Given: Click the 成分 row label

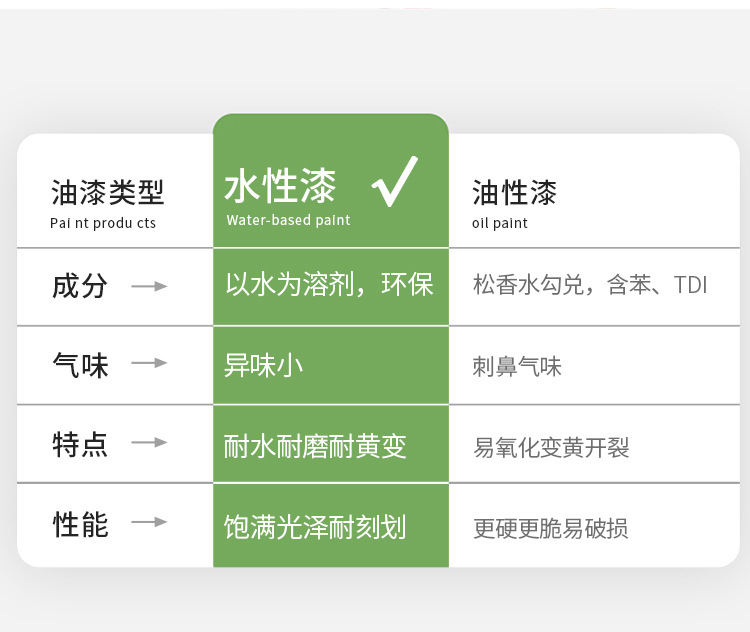Looking at the screenshot, I should (80, 286).
